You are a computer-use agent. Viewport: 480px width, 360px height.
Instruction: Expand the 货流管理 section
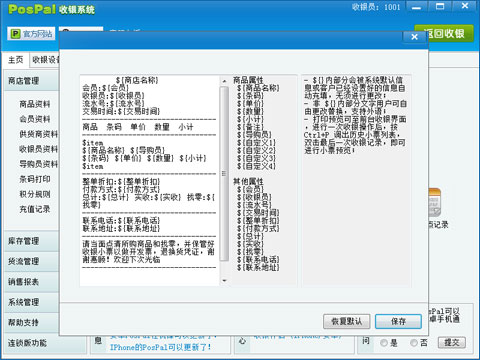(x=32, y=261)
